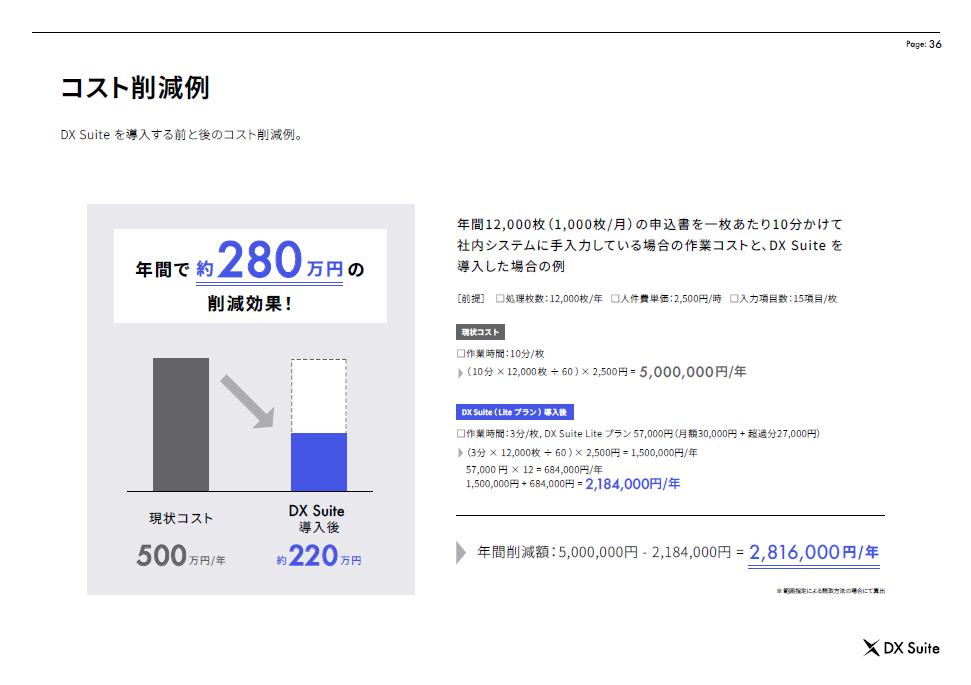The image size is (971, 685).
Task: Click the page number 36
Action: tap(935, 44)
